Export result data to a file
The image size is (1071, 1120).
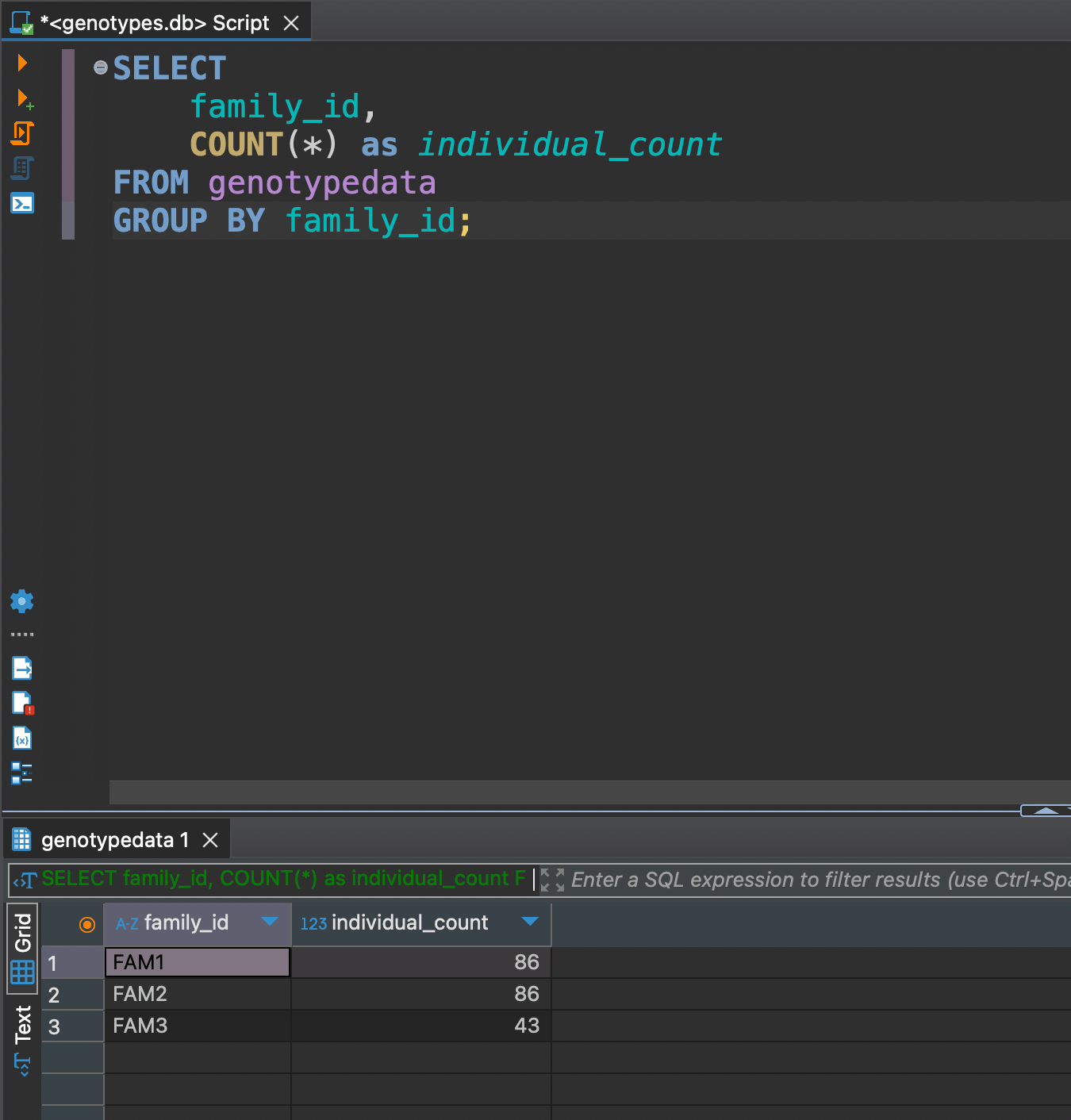click(21, 668)
